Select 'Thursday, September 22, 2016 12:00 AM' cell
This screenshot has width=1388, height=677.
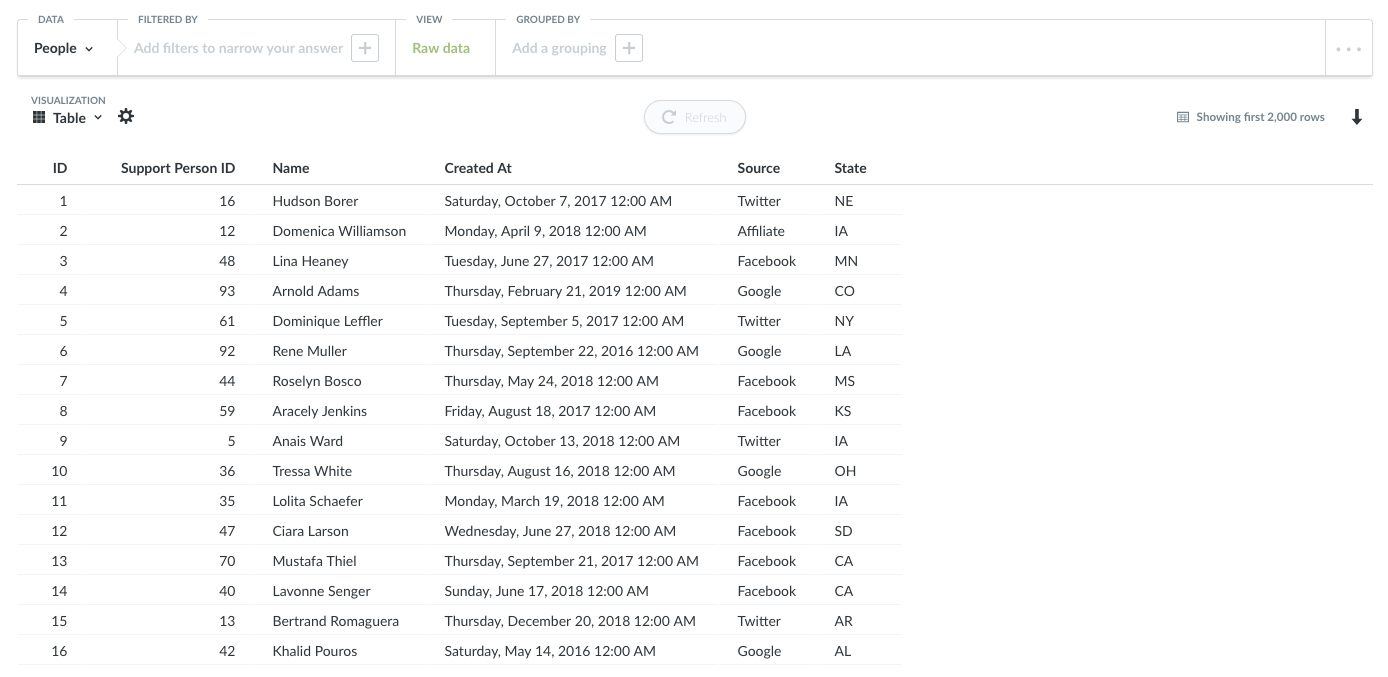point(571,351)
